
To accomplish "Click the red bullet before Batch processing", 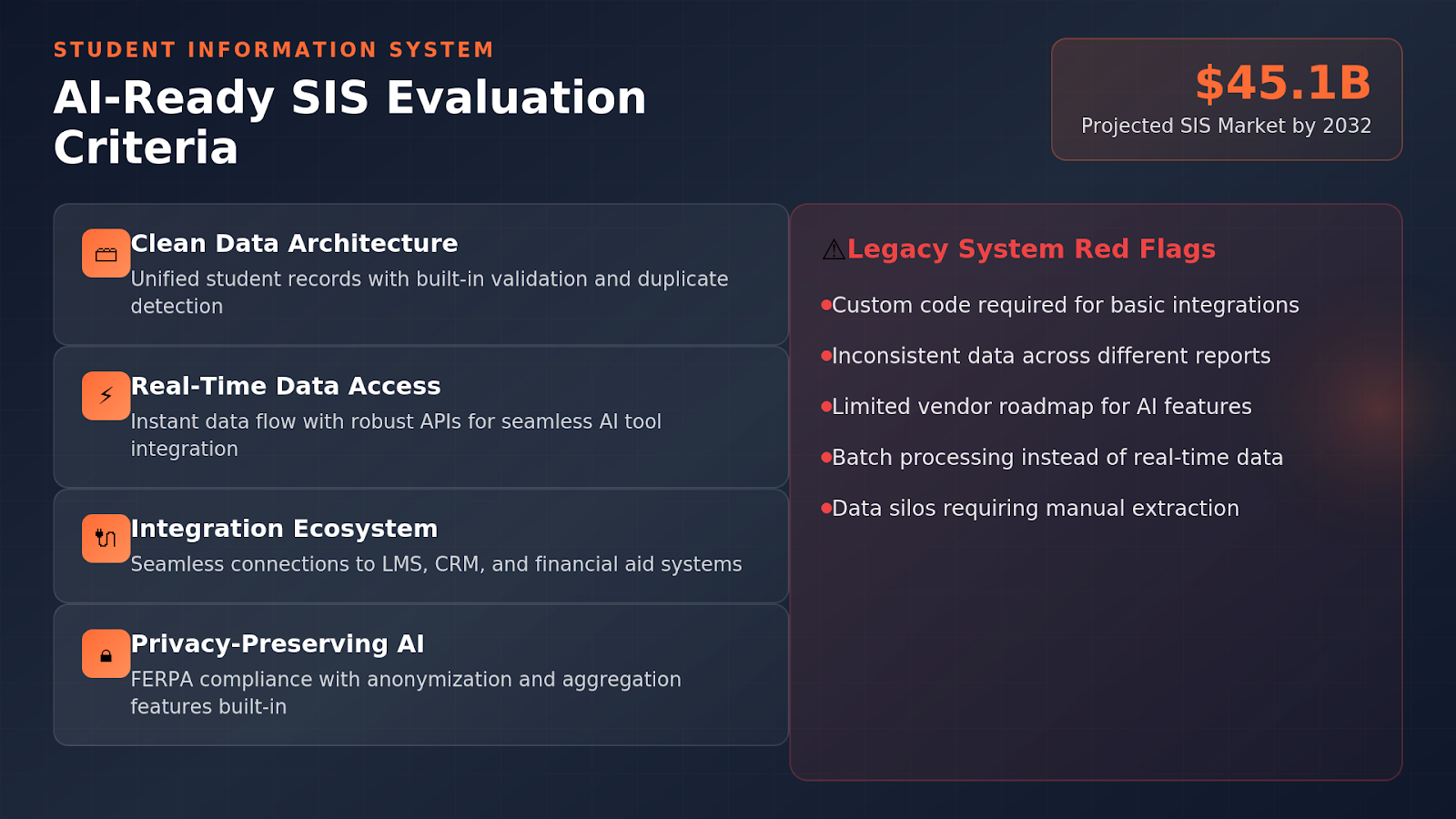I will pyautogui.click(x=826, y=457).
